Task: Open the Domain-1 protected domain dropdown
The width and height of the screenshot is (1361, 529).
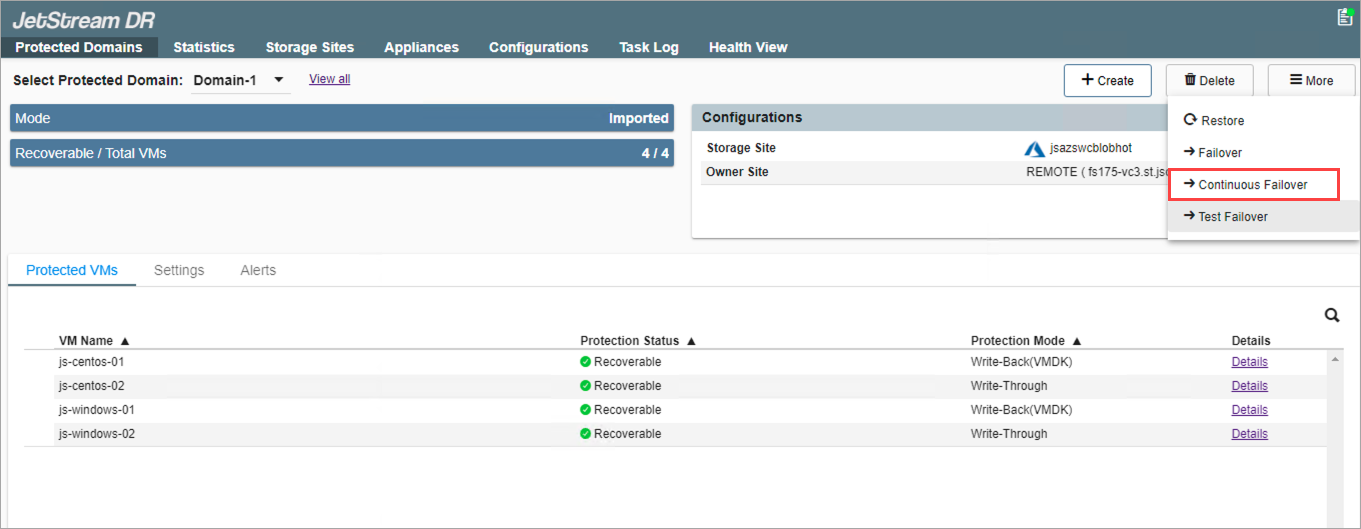Action: click(278, 80)
